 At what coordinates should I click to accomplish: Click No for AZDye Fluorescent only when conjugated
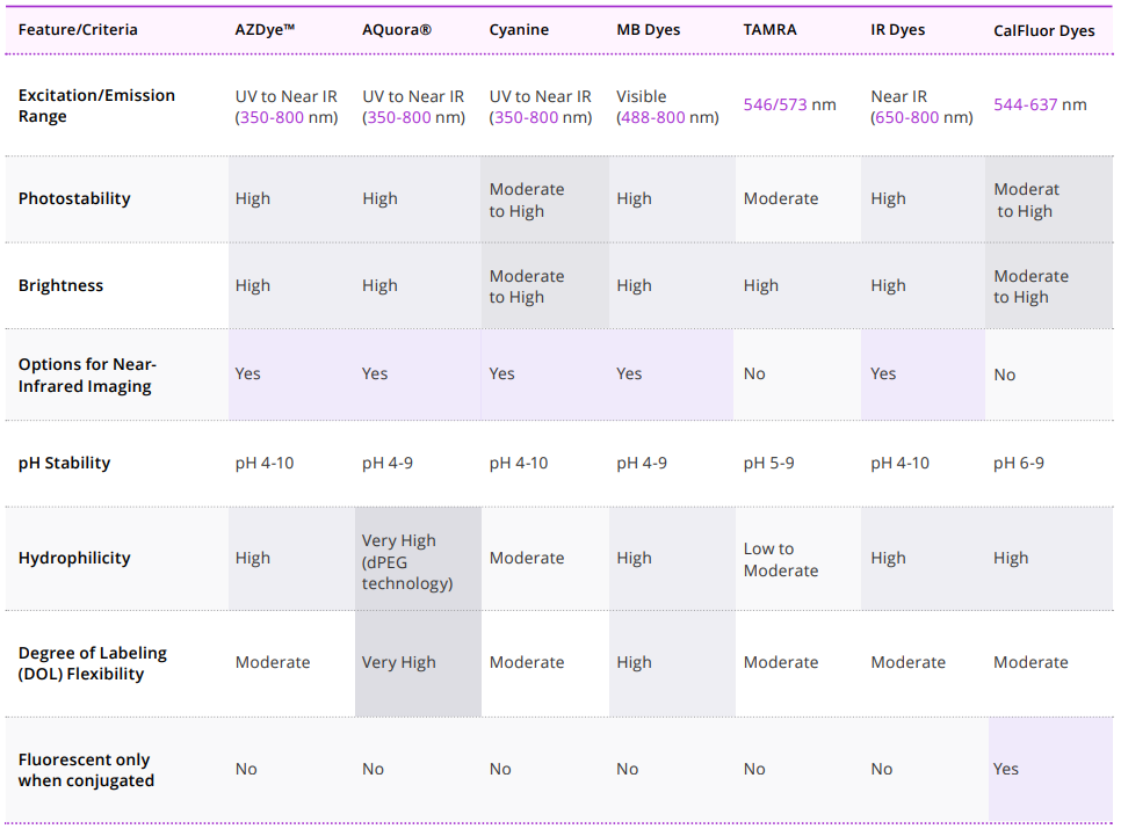[x=246, y=769]
